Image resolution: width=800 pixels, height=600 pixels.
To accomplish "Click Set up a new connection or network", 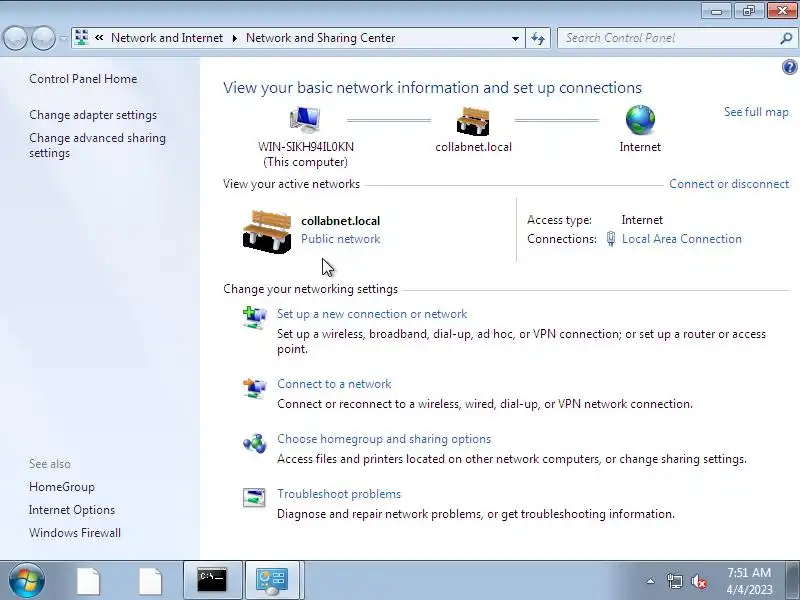I will click(372, 314).
